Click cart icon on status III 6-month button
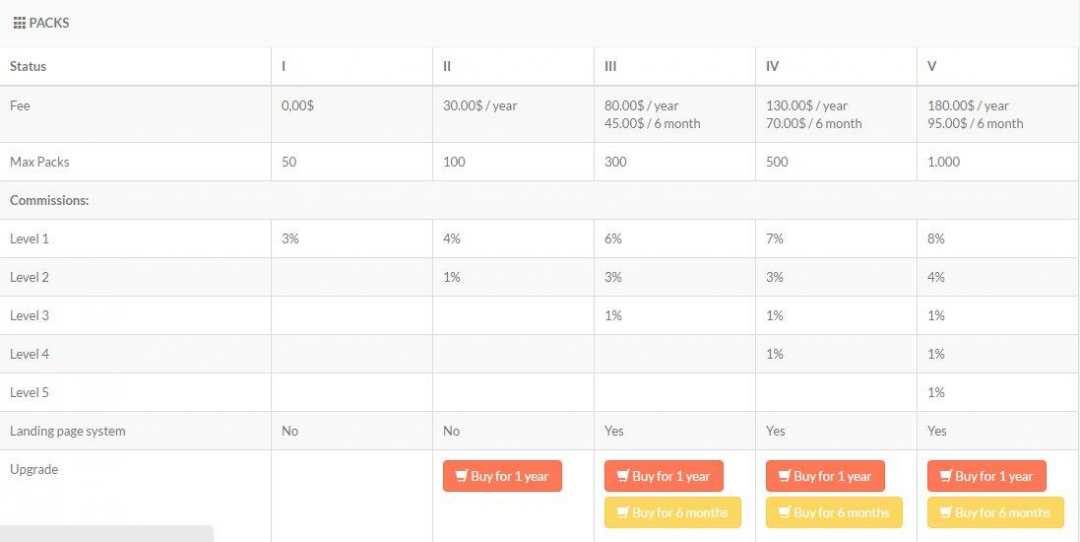 click(x=622, y=513)
